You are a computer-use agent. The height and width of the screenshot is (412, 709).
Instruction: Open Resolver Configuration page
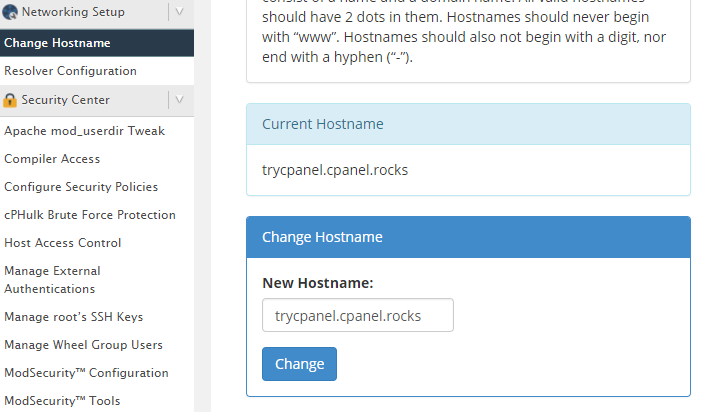[70, 71]
